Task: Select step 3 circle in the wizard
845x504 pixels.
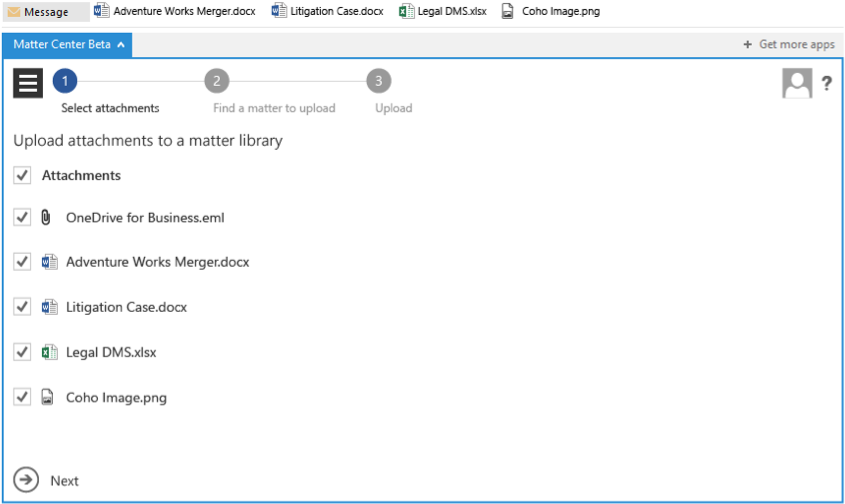Action: tap(378, 81)
